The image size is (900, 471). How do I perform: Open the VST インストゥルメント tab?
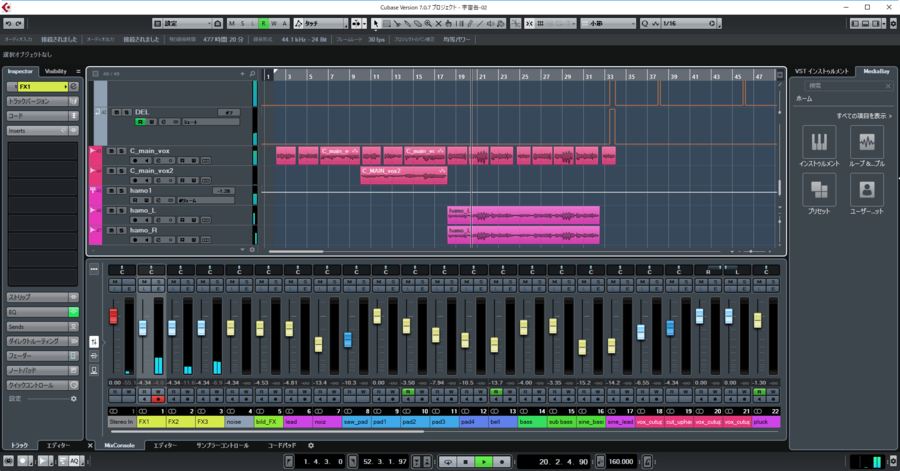(821, 71)
